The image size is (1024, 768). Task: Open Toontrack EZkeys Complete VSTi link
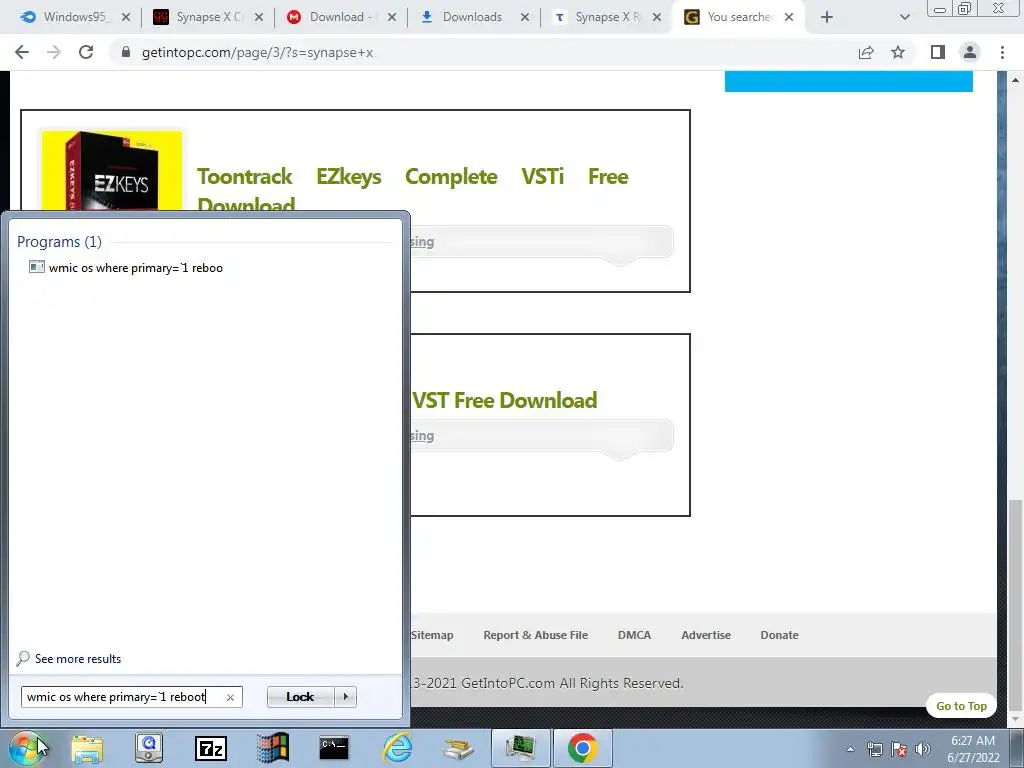(x=413, y=190)
